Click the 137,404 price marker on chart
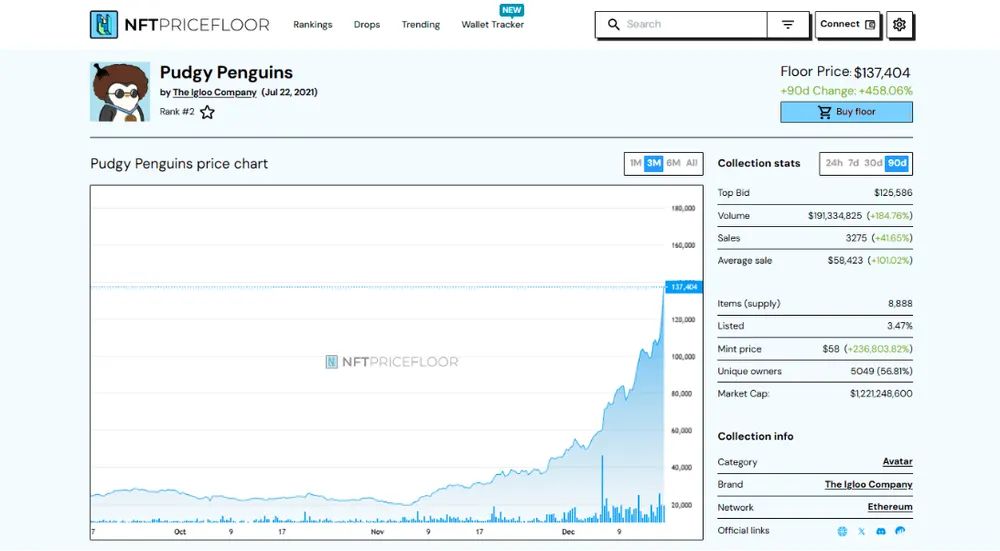The width and height of the screenshot is (1000, 551). (683, 287)
